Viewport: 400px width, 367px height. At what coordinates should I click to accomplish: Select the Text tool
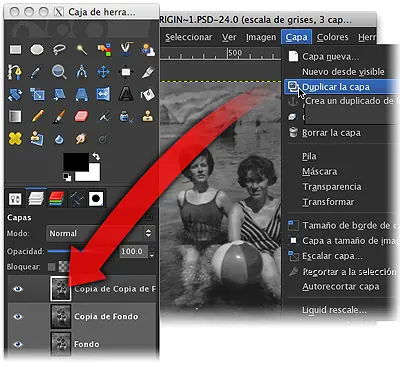[x=126, y=94]
